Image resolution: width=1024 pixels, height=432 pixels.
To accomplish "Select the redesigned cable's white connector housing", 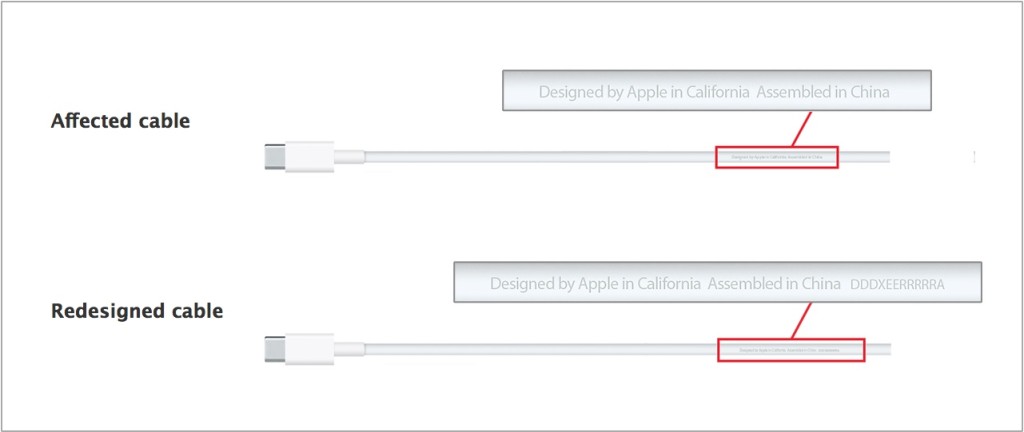I will (309, 349).
